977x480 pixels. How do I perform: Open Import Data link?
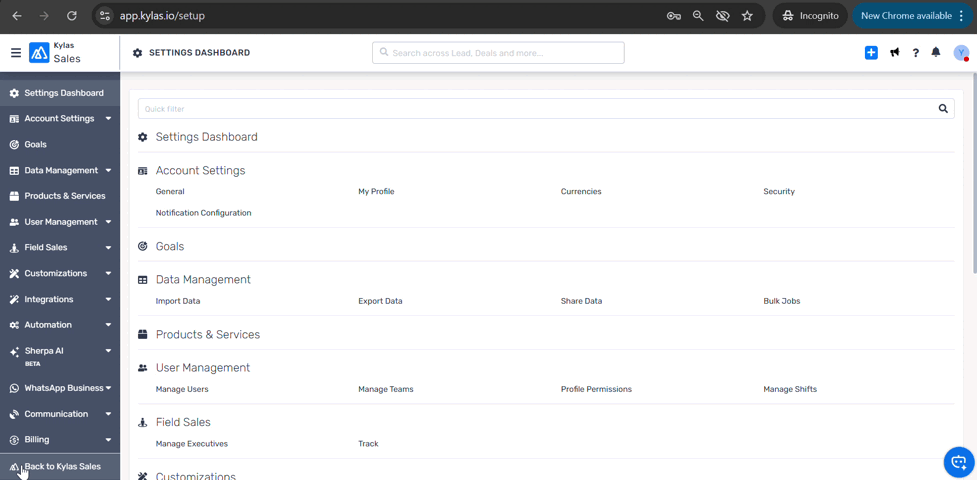pos(178,301)
